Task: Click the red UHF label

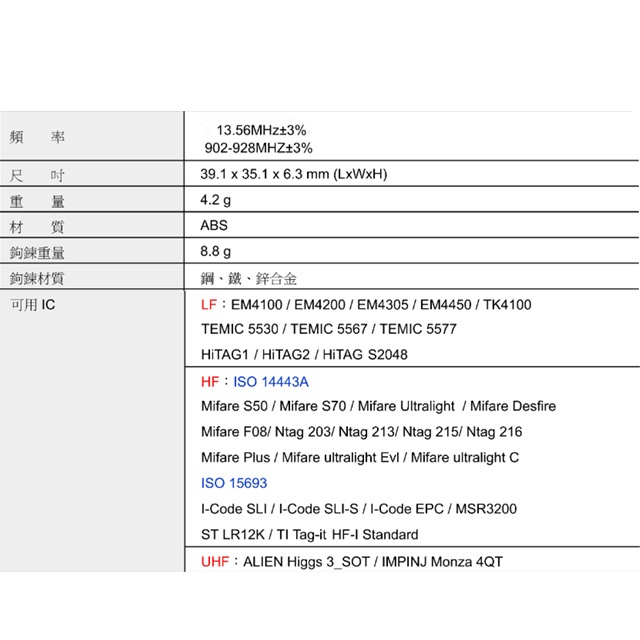Action: [x=215, y=562]
